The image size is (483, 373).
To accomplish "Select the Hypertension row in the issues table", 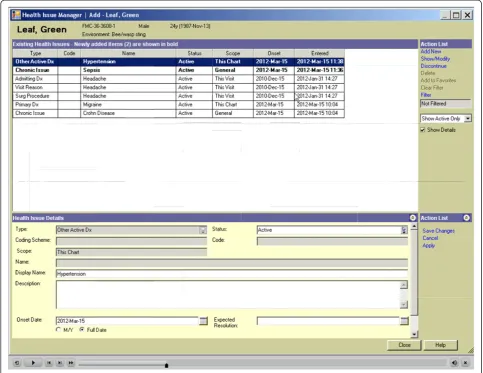I will click(x=178, y=62).
